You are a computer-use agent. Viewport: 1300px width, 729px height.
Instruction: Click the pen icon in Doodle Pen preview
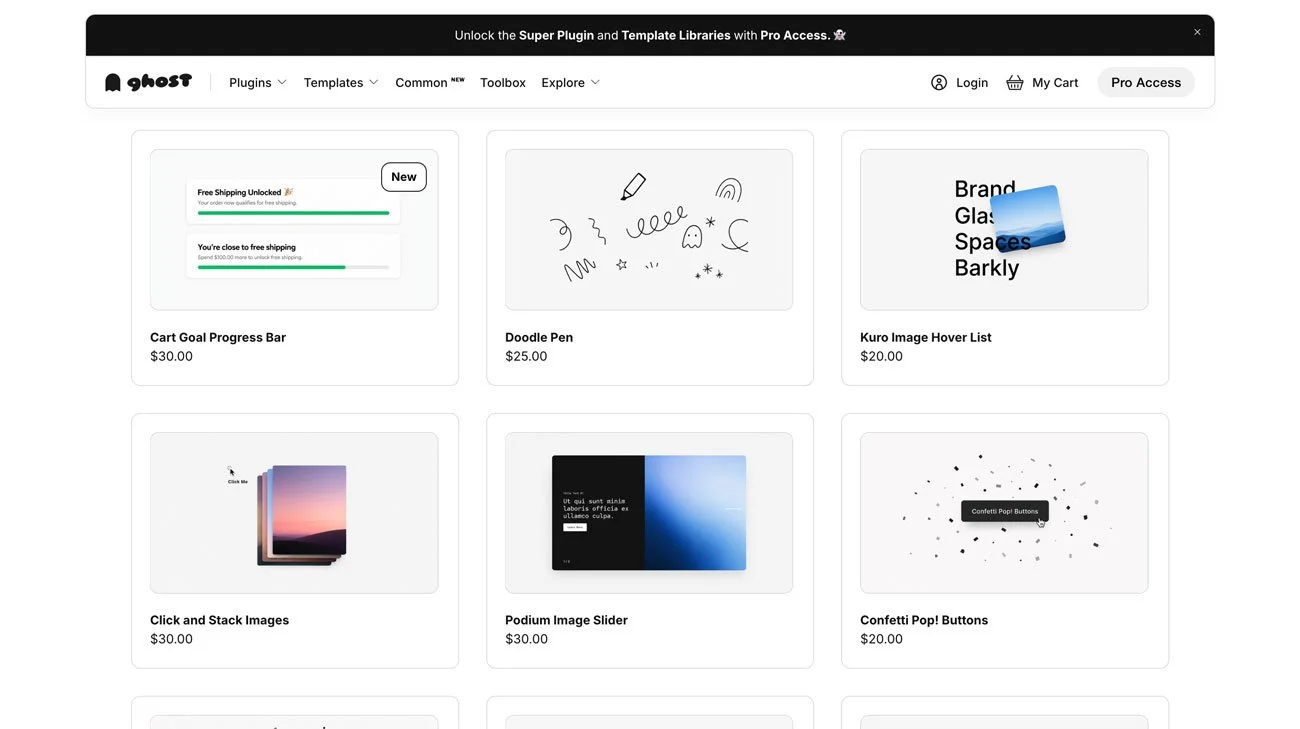(x=633, y=187)
